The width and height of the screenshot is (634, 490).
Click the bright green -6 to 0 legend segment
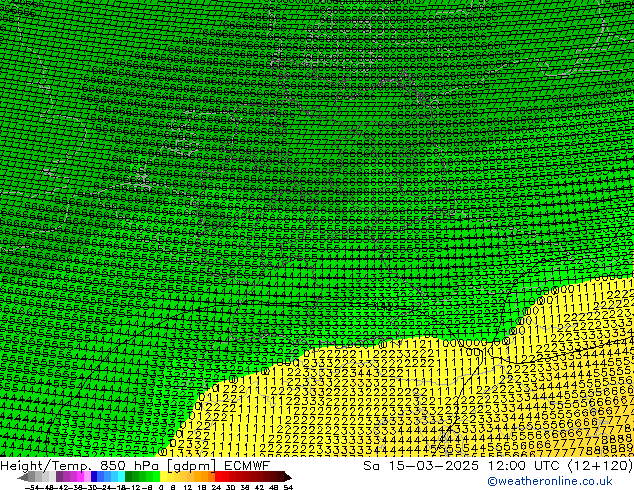[156, 476]
